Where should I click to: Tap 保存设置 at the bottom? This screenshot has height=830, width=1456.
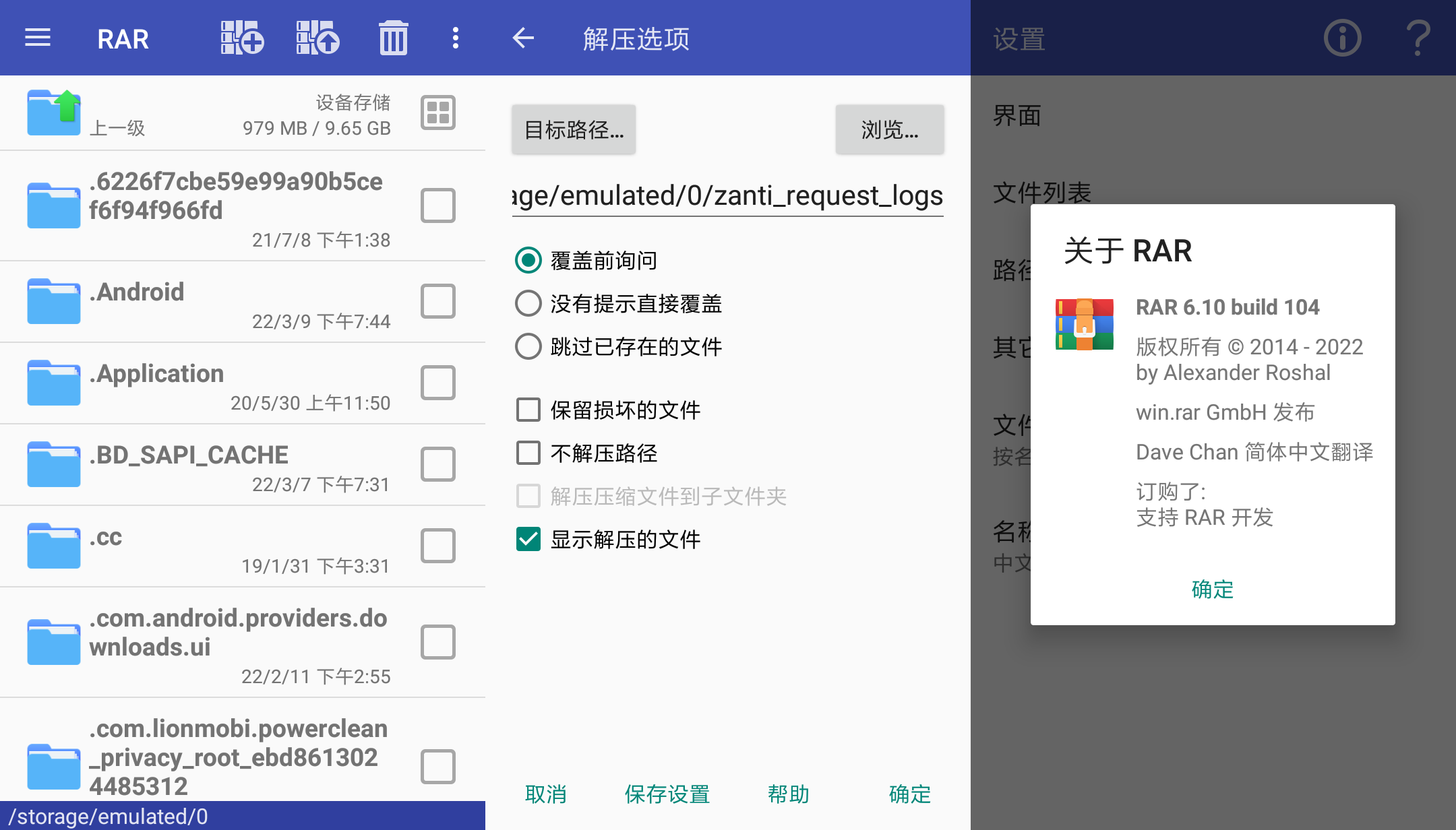coord(667,794)
